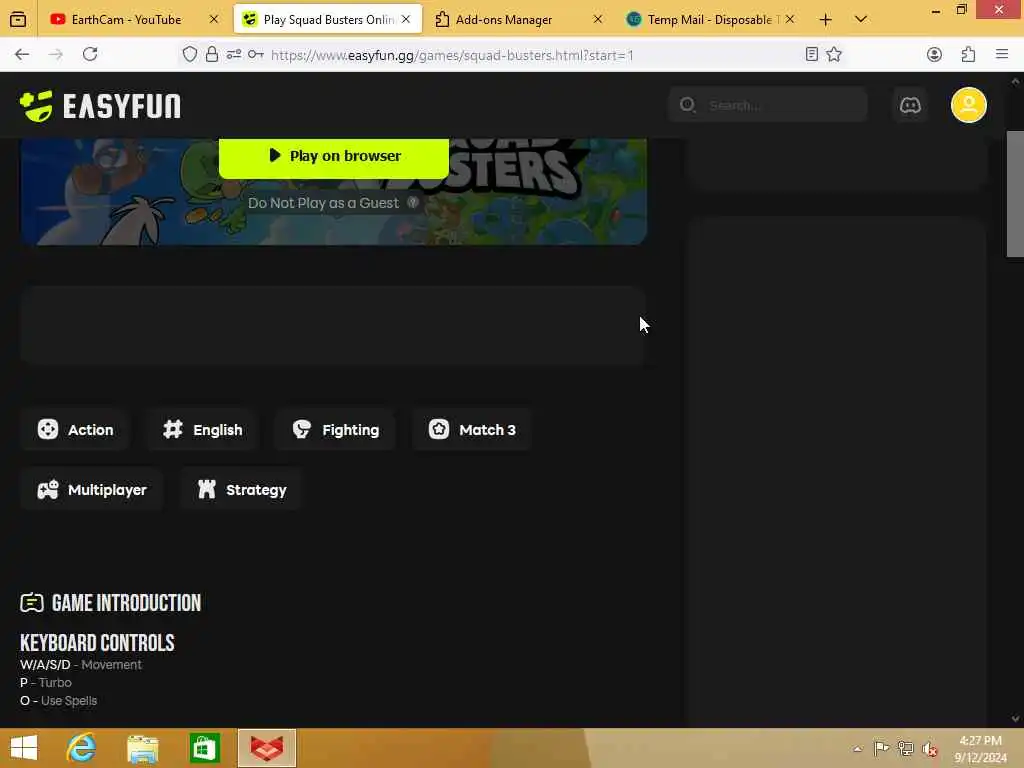The width and height of the screenshot is (1024, 768).
Task: Close the EarthCam - YouTube tab
Action: (x=214, y=20)
